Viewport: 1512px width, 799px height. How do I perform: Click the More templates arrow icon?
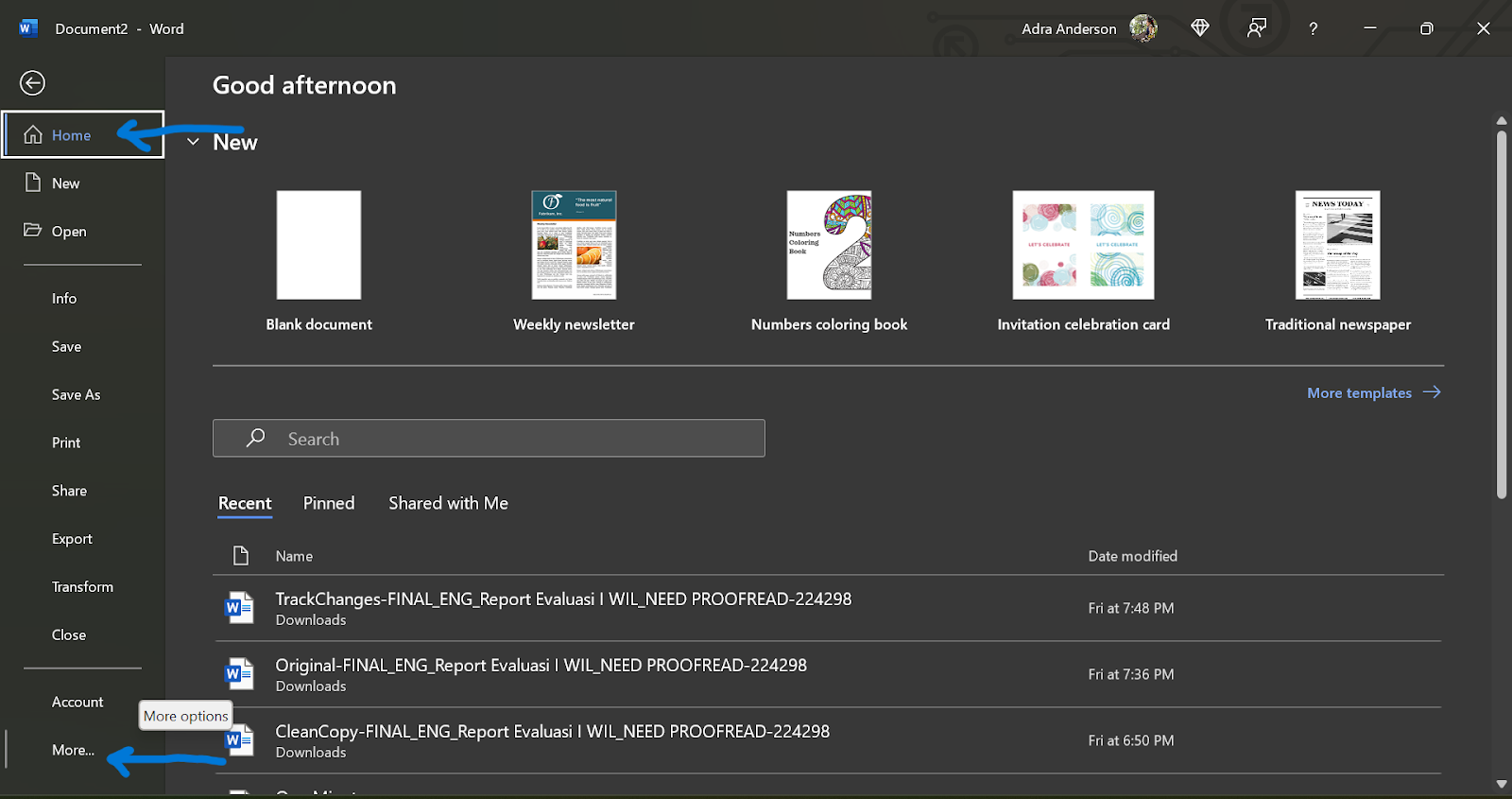pos(1432,392)
